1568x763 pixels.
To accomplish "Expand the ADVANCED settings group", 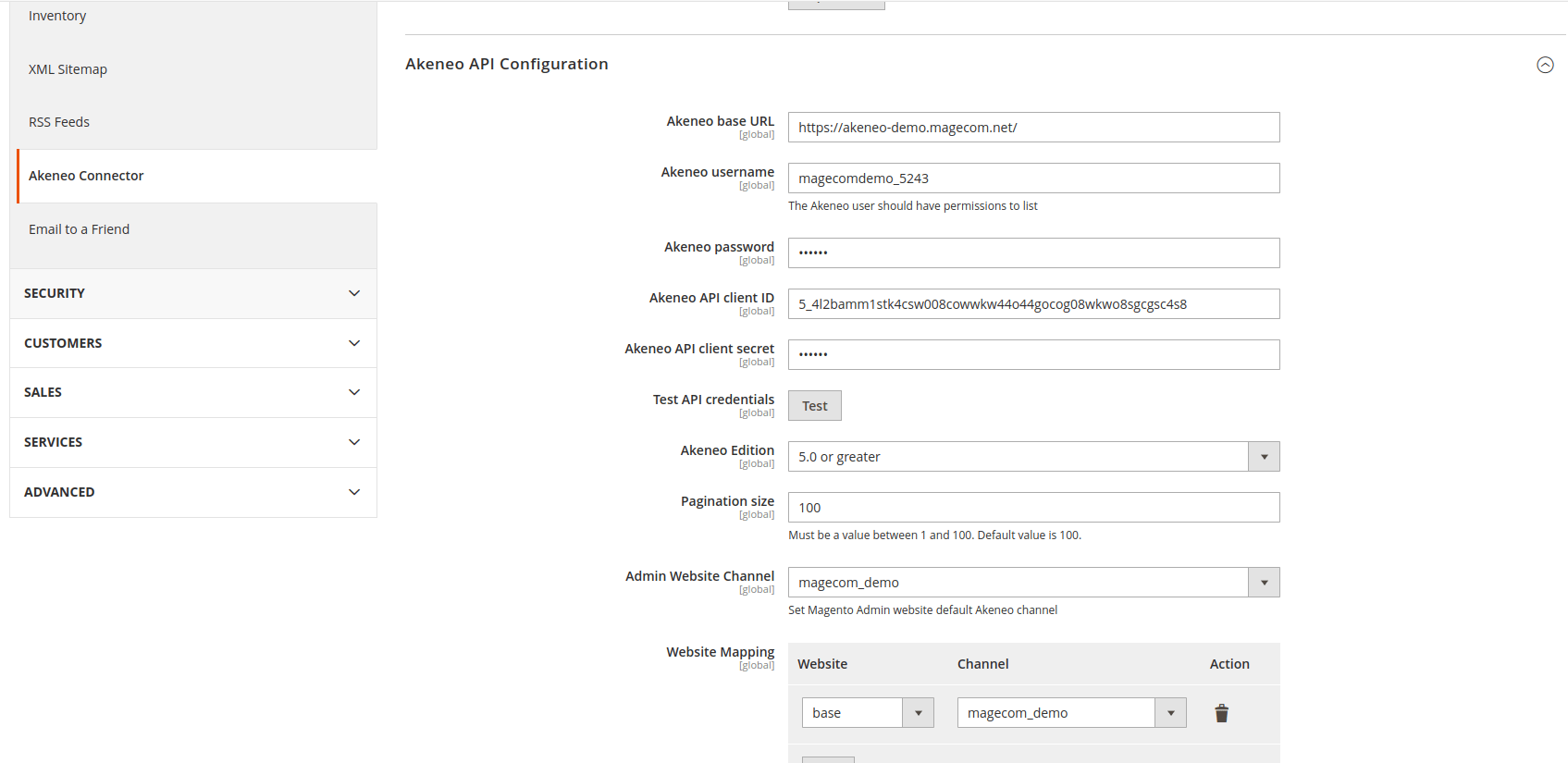I will [193, 492].
